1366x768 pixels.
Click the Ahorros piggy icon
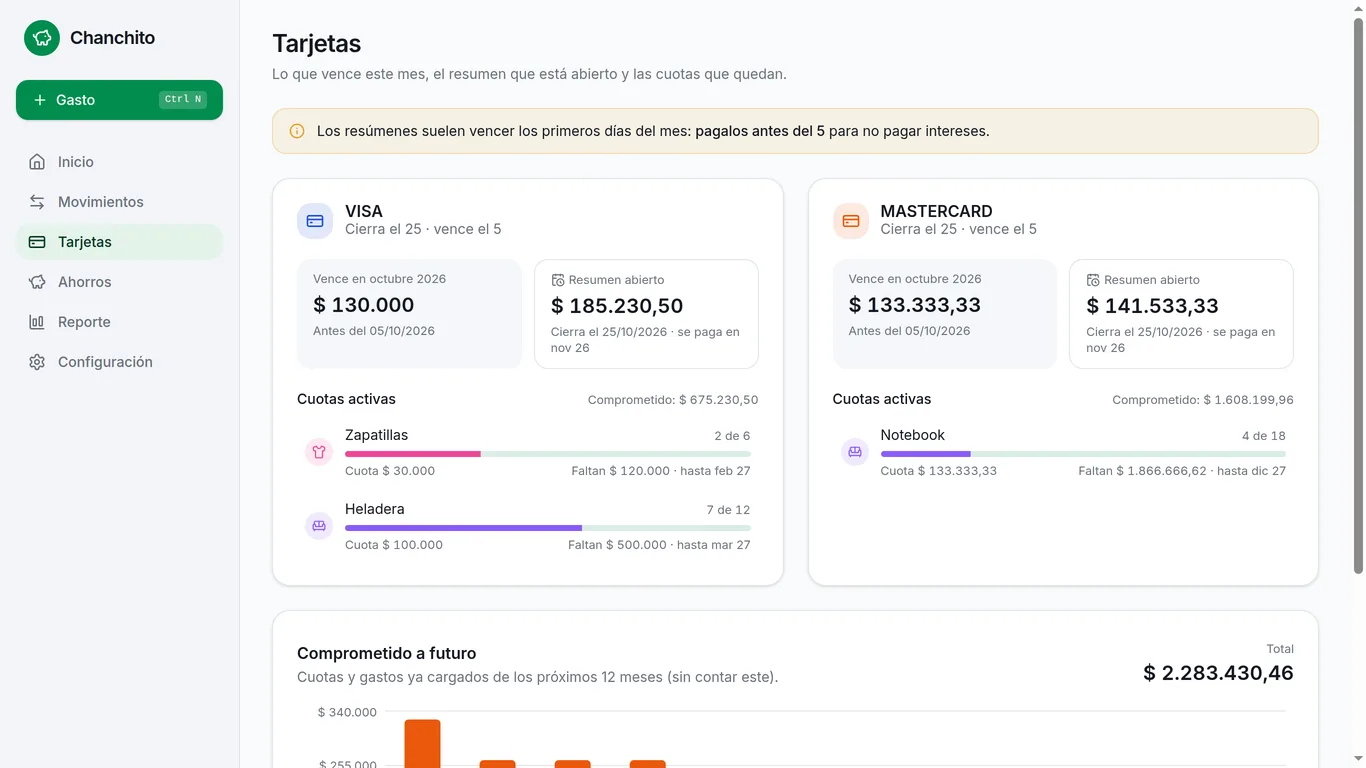click(x=37, y=282)
